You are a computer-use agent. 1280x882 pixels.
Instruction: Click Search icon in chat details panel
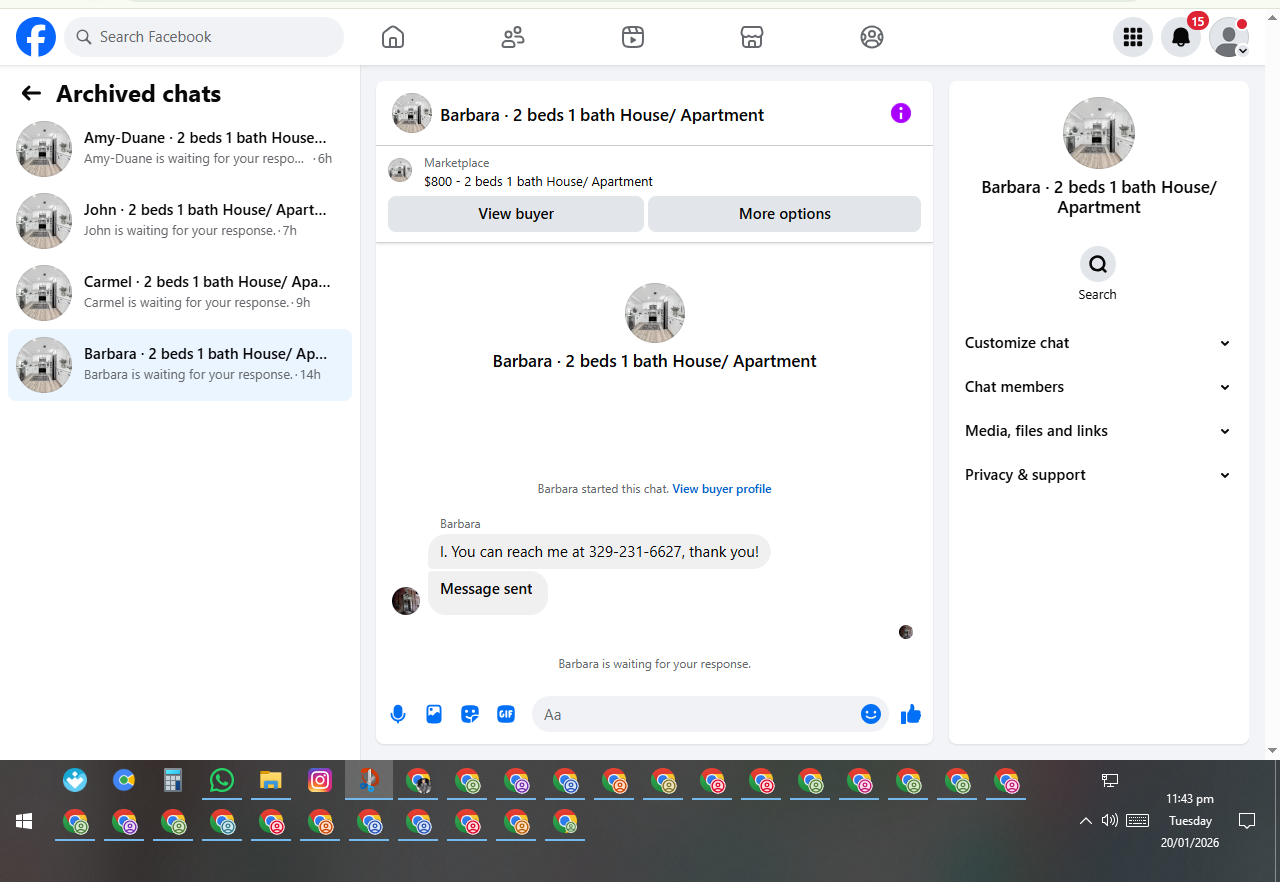coord(1098,264)
